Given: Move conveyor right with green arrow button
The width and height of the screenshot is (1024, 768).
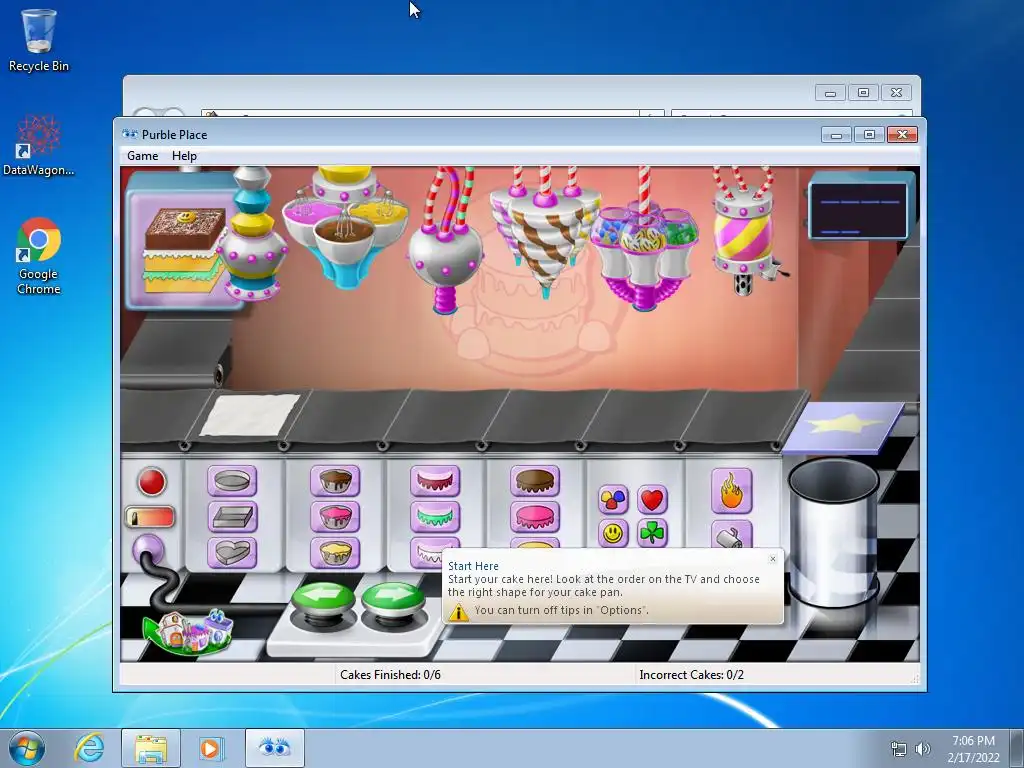Looking at the screenshot, I should pyautogui.click(x=393, y=599).
